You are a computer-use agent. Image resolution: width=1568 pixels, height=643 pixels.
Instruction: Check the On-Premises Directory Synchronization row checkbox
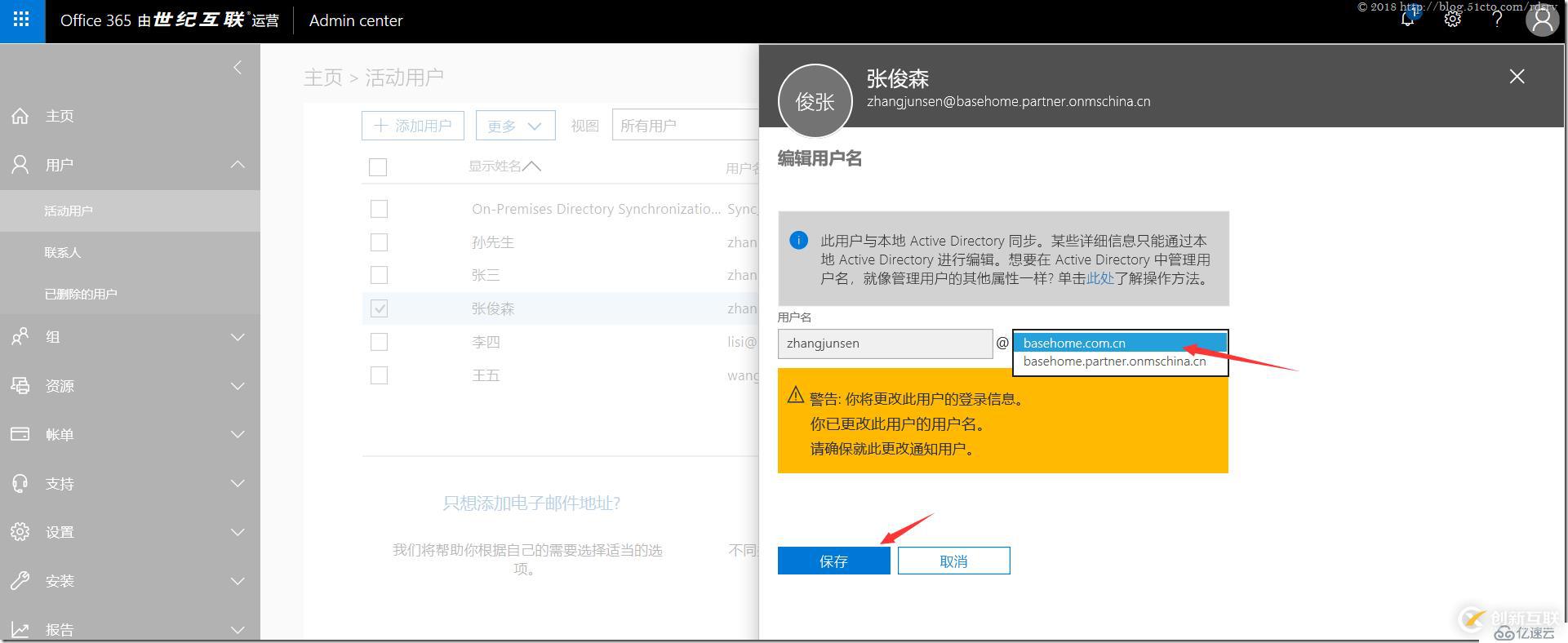pos(379,209)
